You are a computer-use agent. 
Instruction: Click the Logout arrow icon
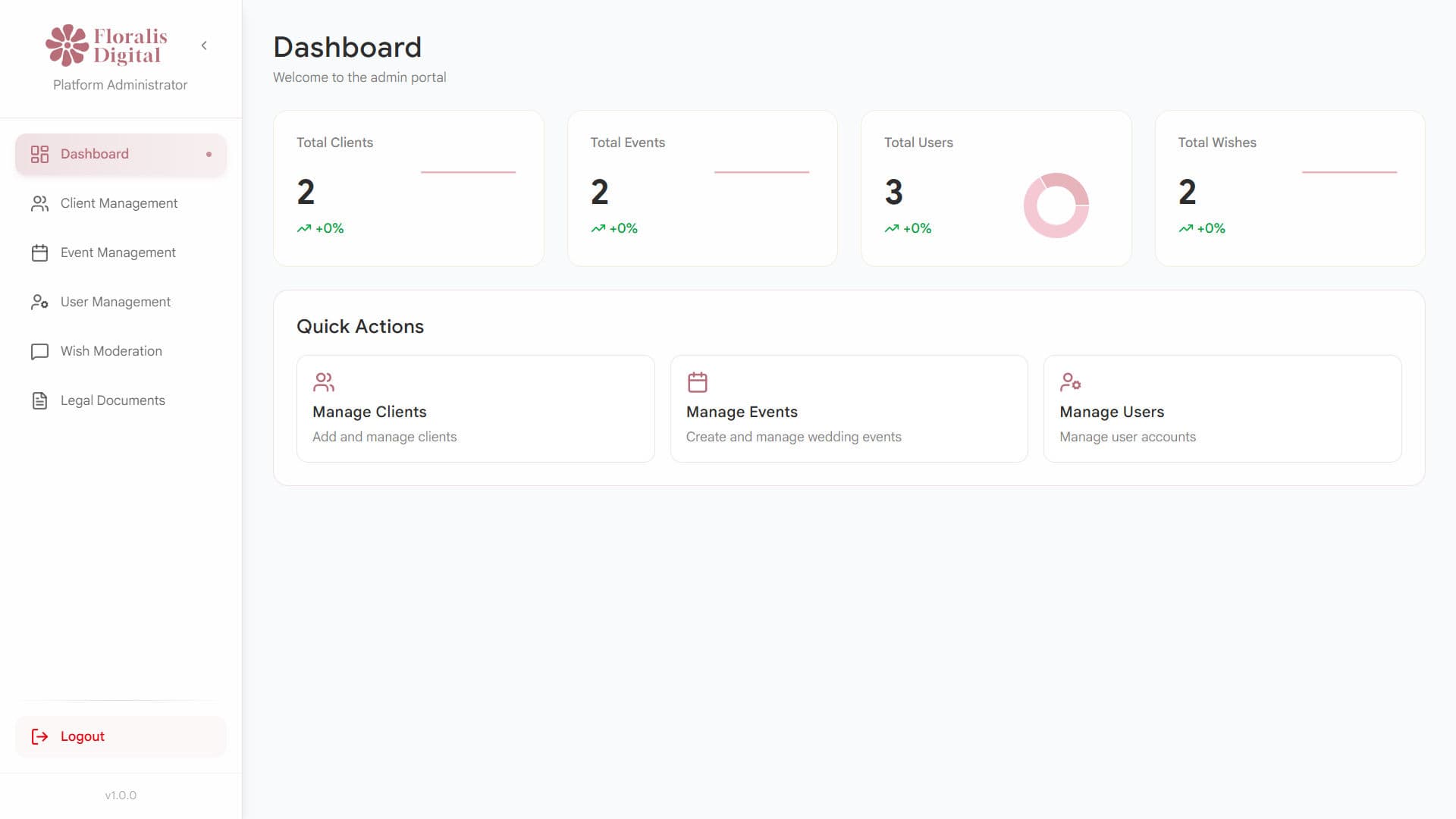[x=39, y=736]
